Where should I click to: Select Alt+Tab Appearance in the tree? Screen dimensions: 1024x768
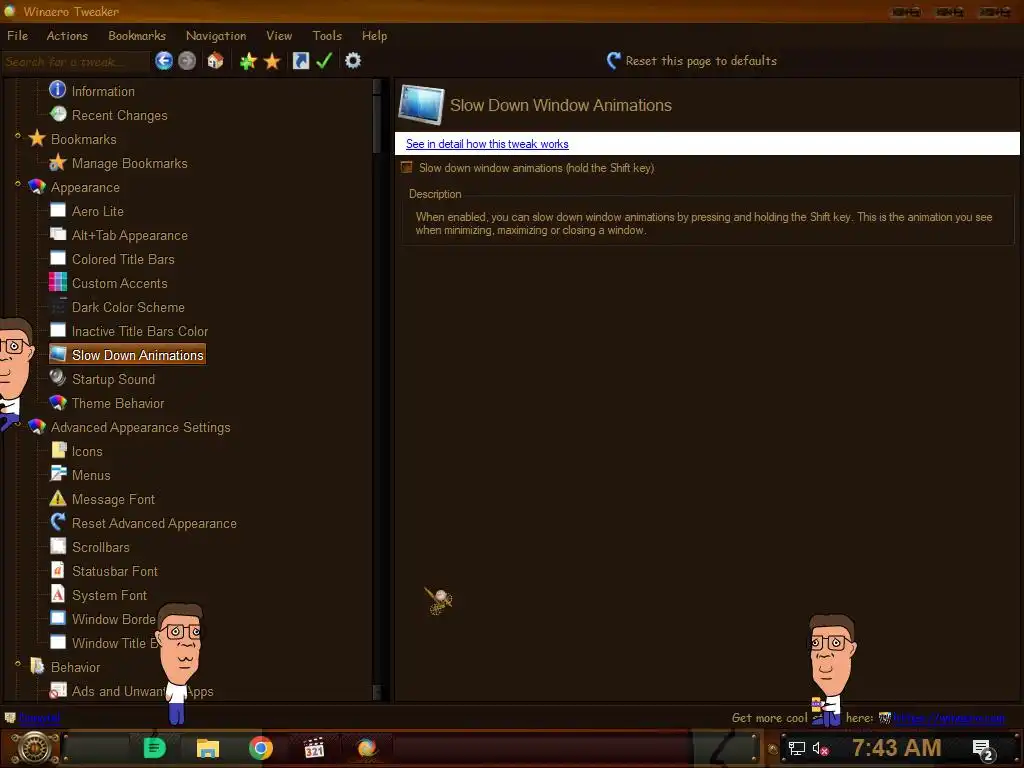129,235
